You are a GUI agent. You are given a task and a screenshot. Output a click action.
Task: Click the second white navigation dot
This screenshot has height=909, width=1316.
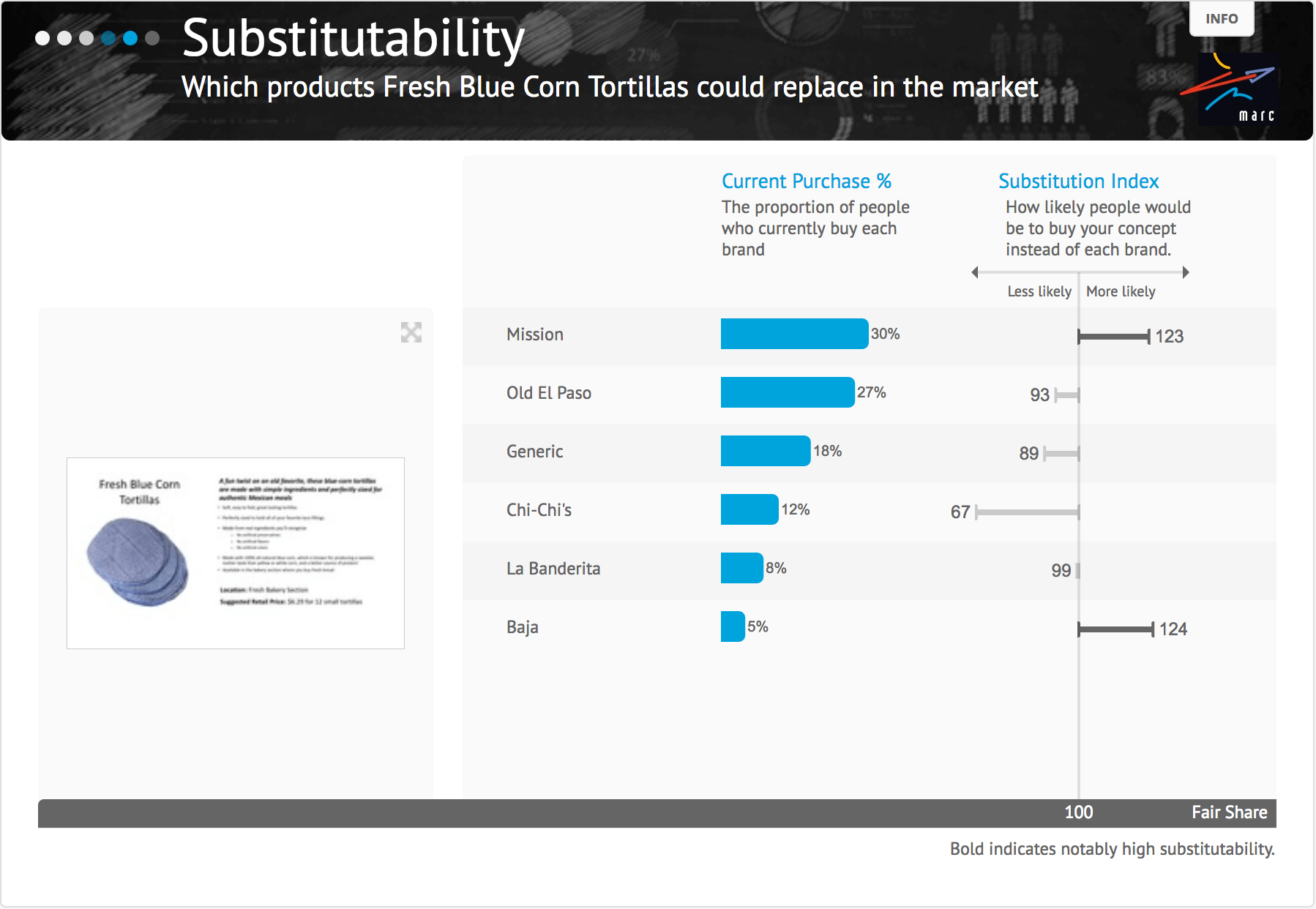[x=64, y=38]
